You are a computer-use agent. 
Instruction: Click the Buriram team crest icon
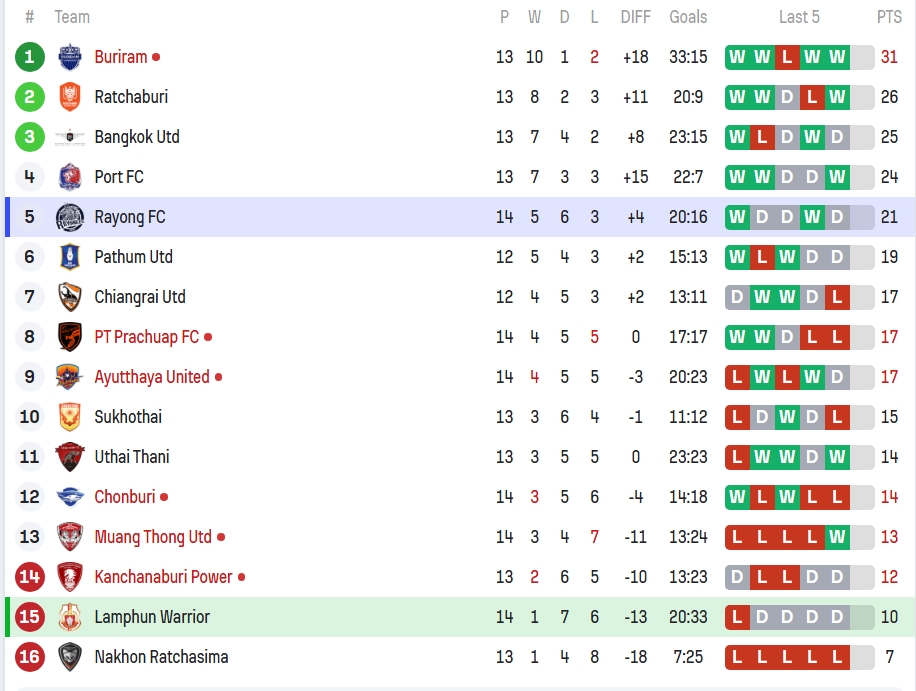point(70,57)
